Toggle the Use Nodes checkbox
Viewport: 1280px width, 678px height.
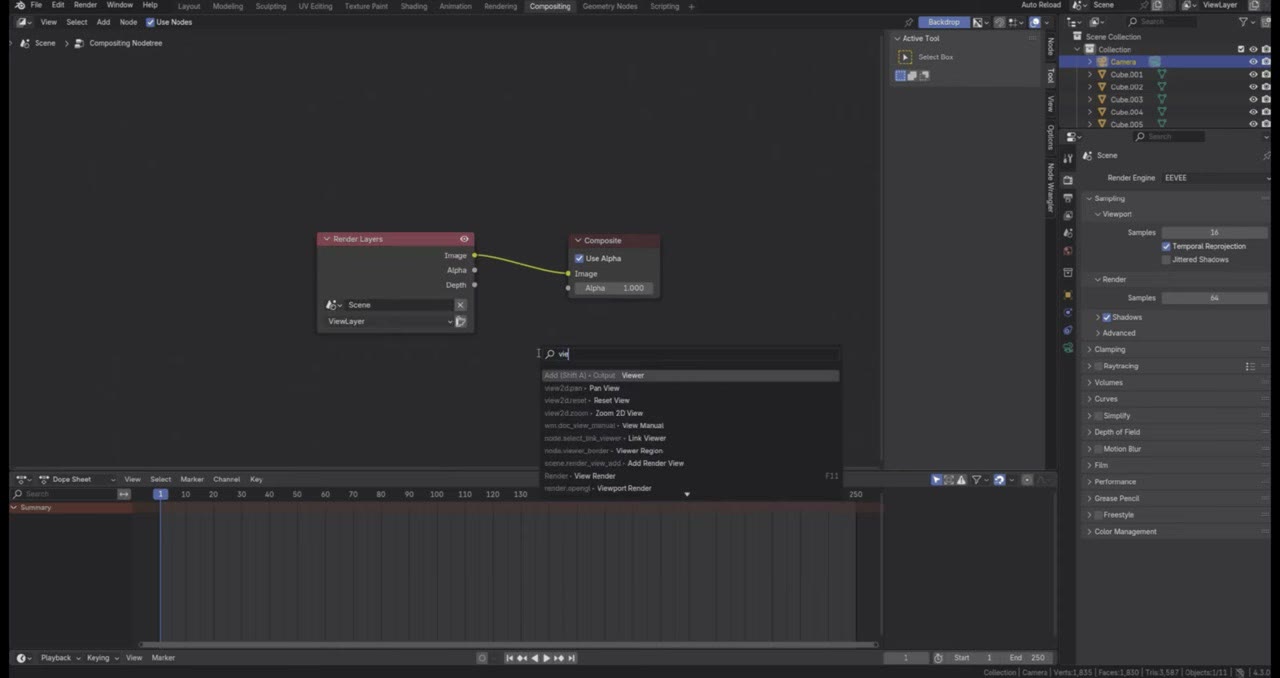click(151, 22)
